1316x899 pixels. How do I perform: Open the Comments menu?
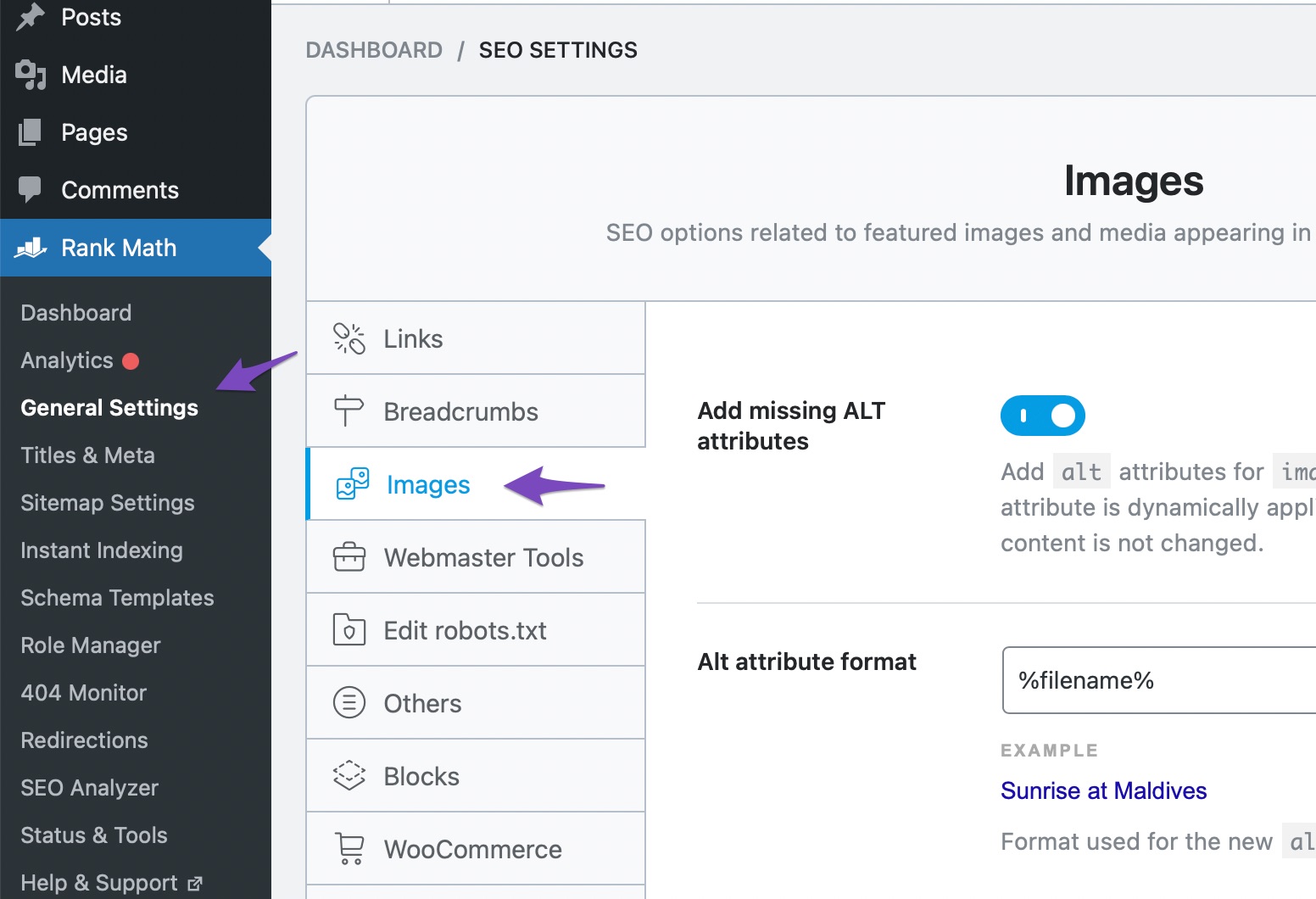tap(136, 190)
